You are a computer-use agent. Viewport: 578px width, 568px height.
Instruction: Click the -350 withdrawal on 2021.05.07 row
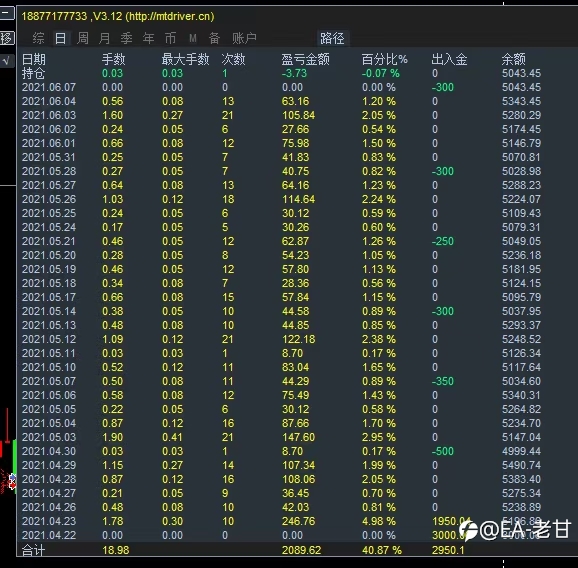coord(443,381)
